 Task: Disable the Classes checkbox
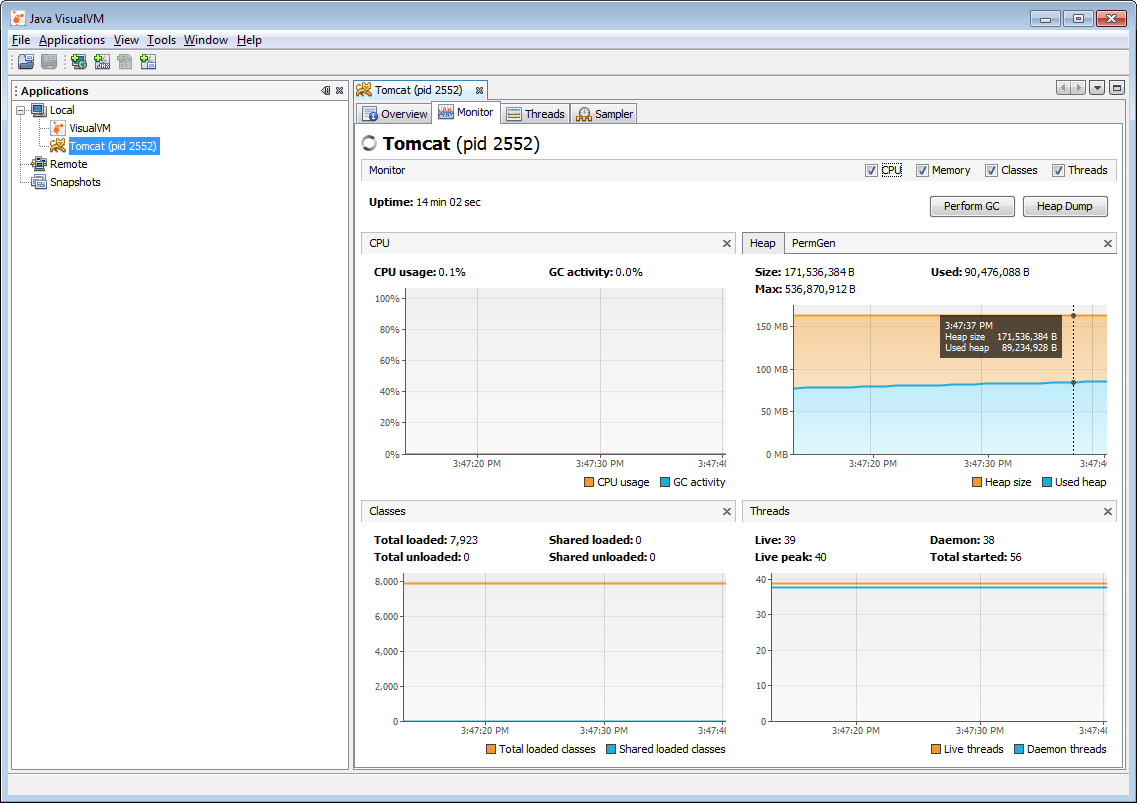[991, 170]
